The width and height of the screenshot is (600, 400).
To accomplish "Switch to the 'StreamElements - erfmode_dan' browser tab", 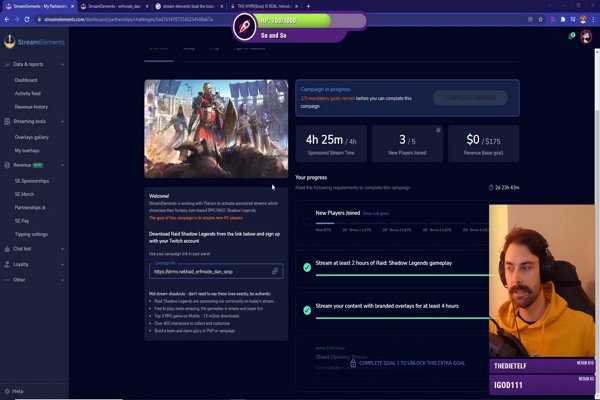I will click(x=114, y=6).
